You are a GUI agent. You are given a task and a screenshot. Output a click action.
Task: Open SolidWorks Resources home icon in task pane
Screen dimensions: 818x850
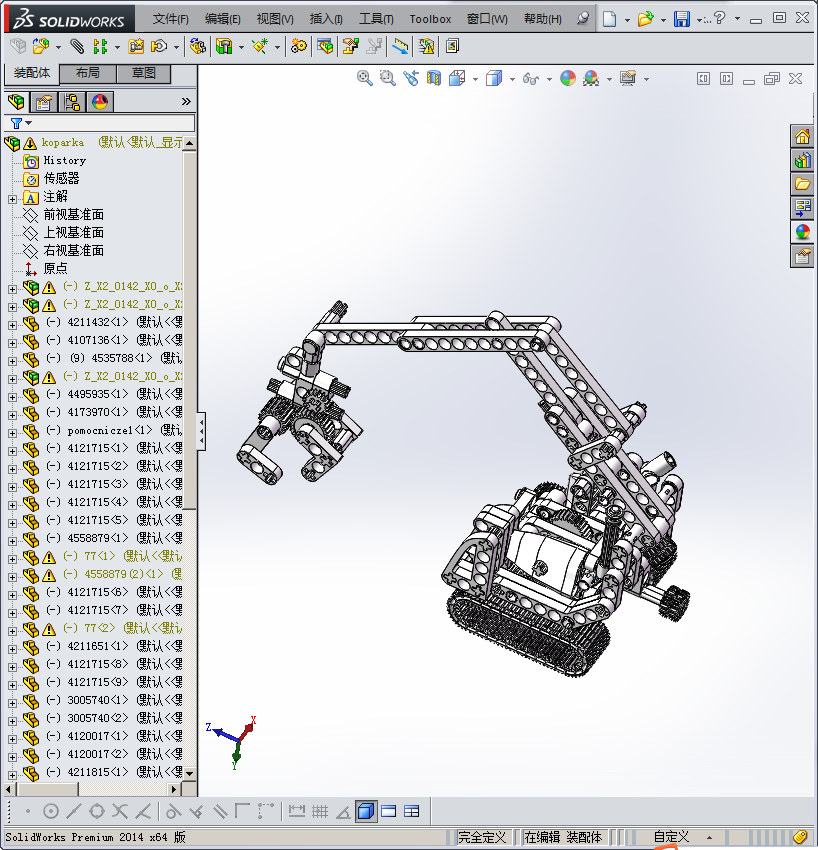(802, 136)
